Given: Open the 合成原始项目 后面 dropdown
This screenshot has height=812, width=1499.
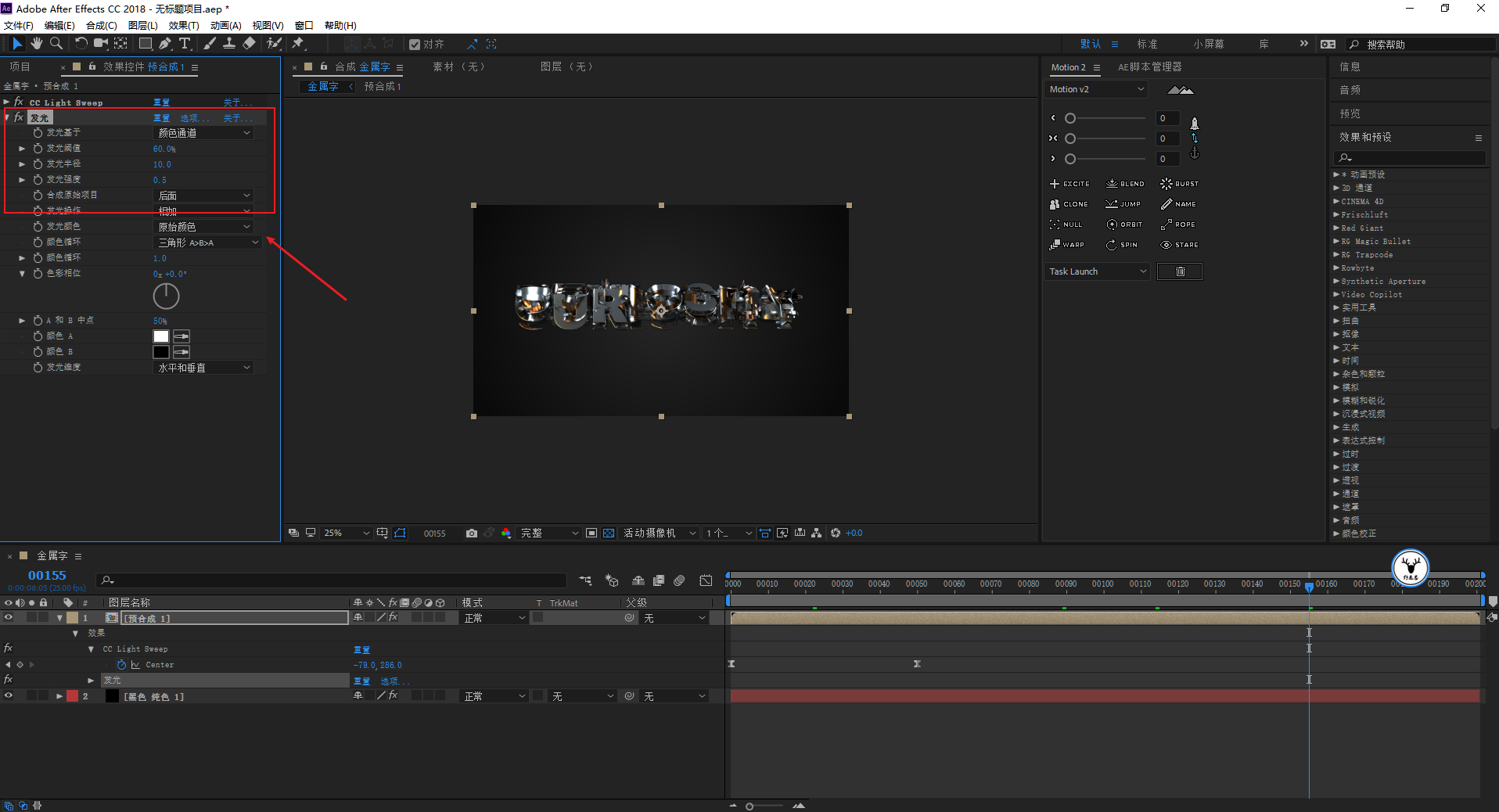Looking at the screenshot, I should [x=203, y=196].
